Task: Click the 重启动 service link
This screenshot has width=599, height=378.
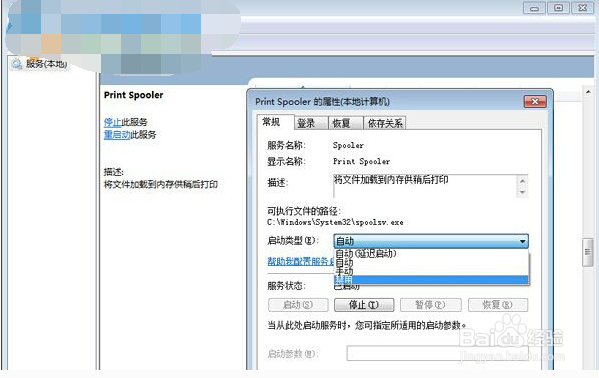Action: [117, 135]
